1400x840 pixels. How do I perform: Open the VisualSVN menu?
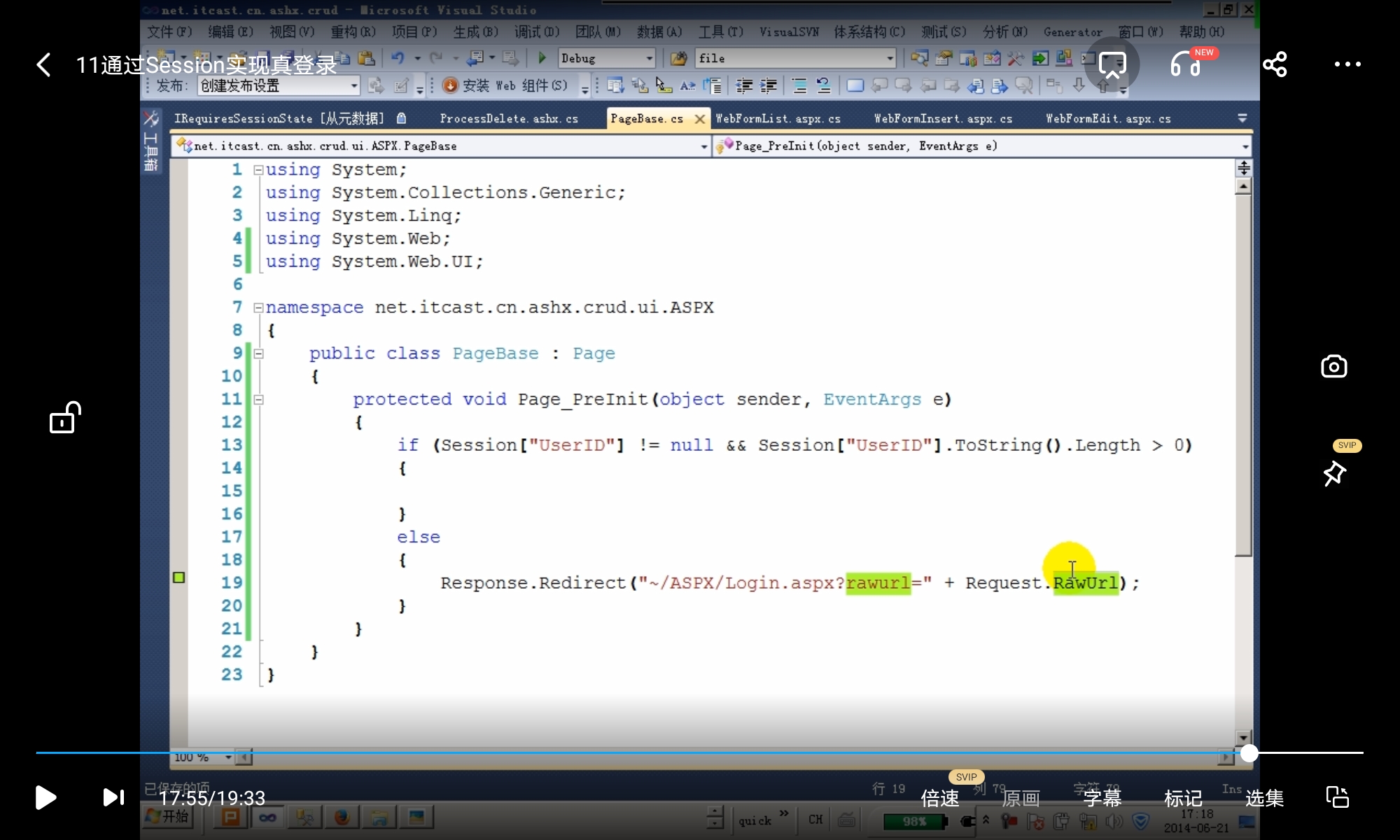point(789,31)
